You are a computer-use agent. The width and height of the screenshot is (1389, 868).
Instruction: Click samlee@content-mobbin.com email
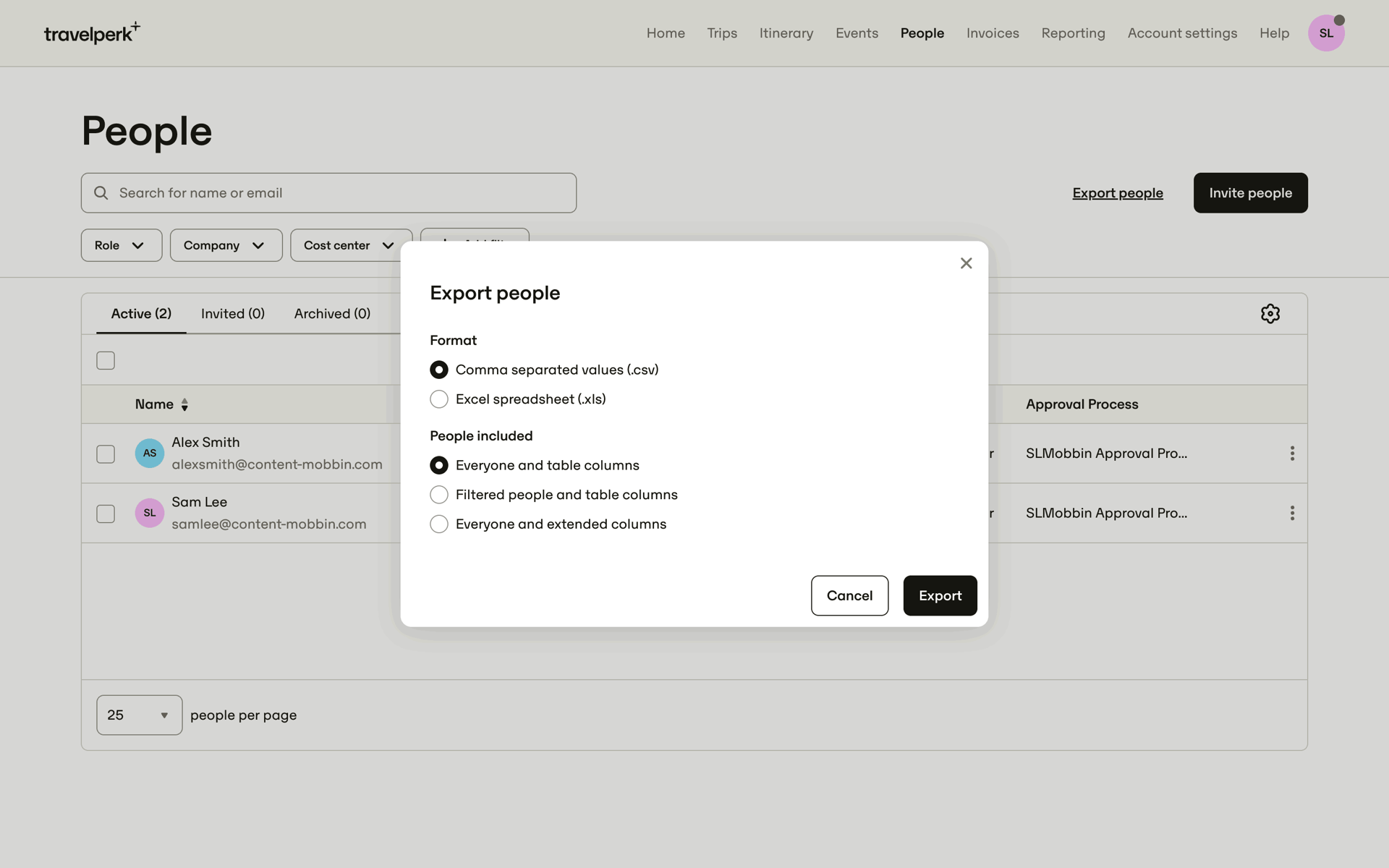pyautogui.click(x=269, y=524)
